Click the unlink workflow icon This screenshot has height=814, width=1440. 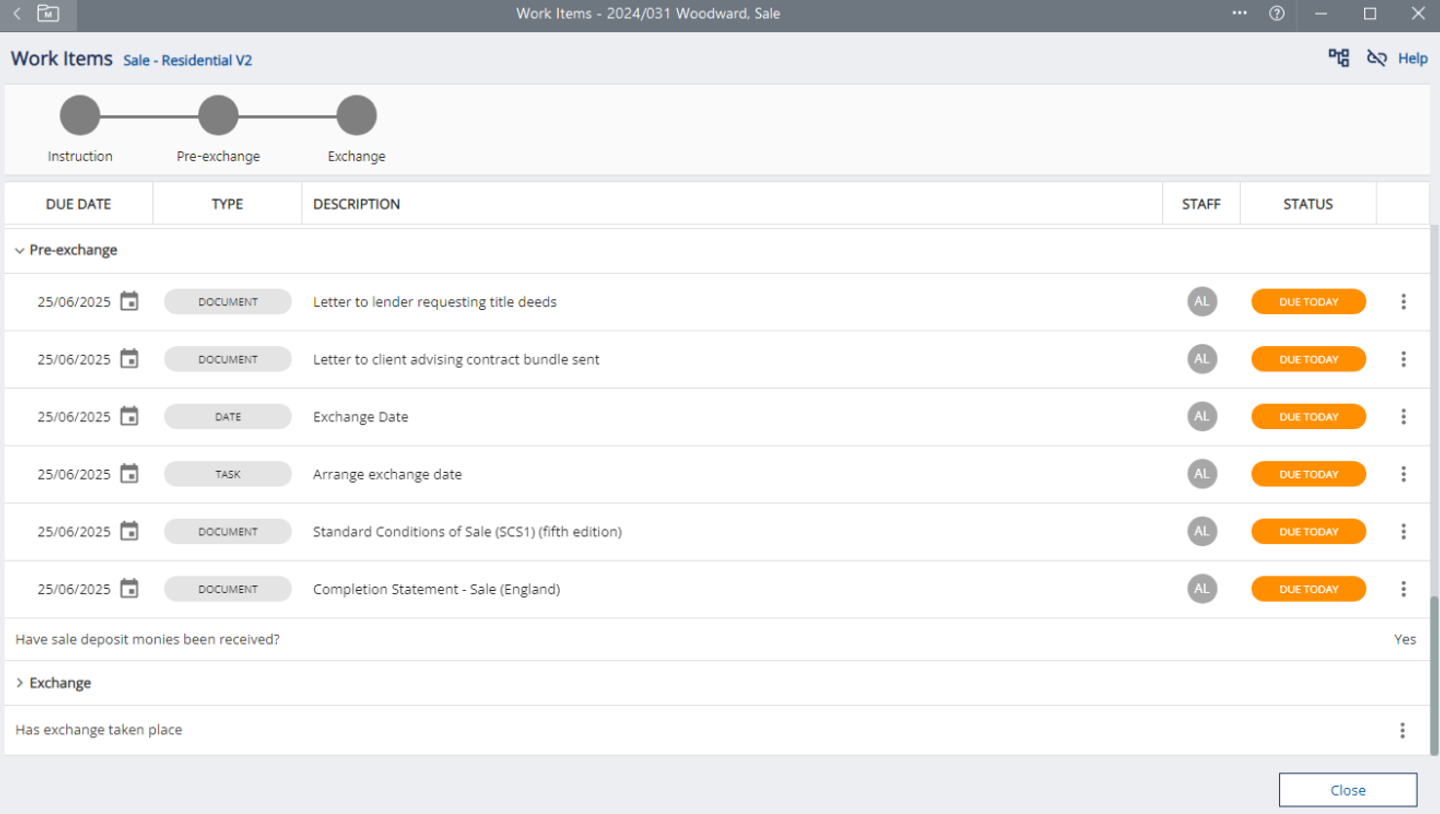[x=1376, y=58]
